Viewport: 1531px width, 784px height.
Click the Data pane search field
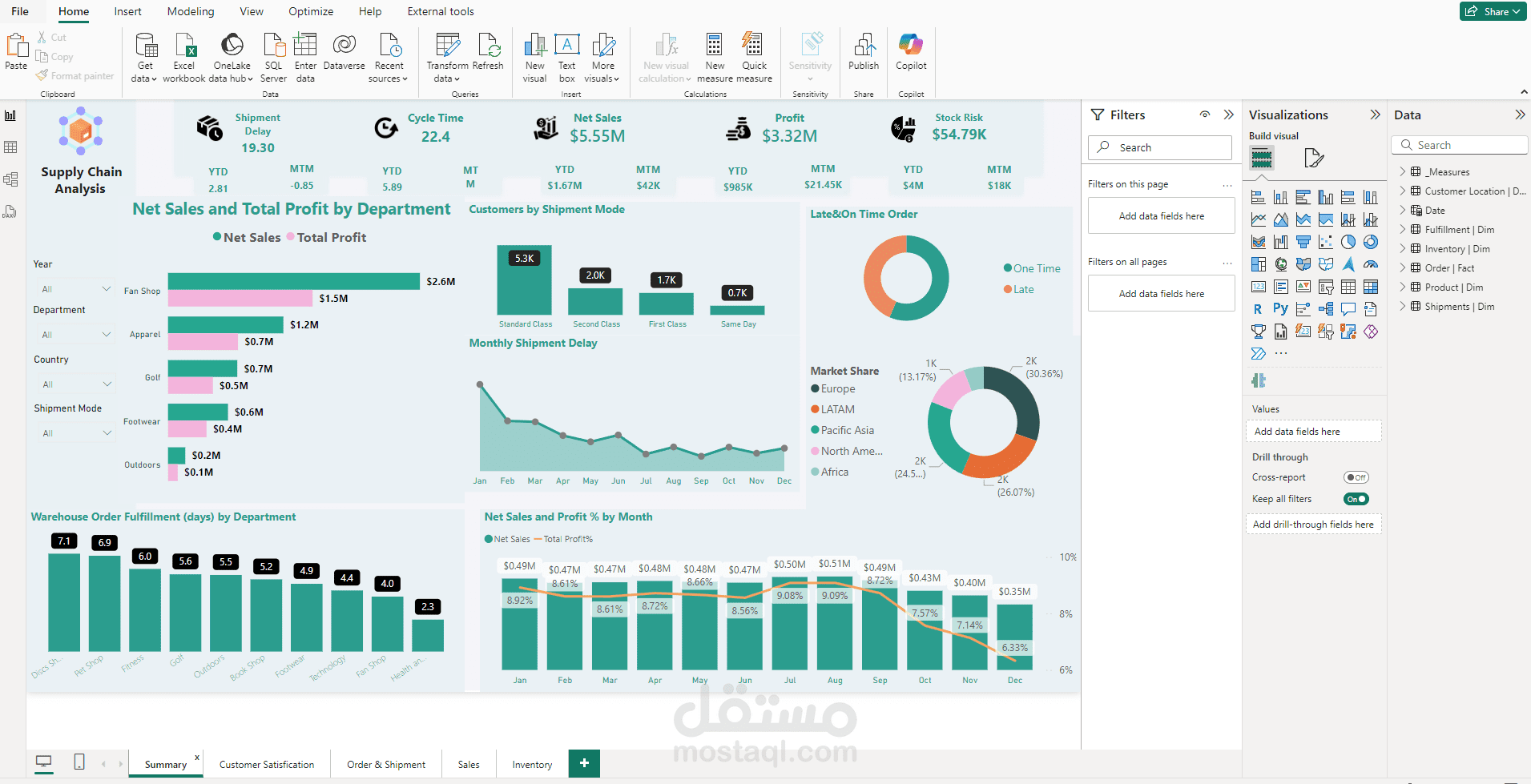point(1459,145)
